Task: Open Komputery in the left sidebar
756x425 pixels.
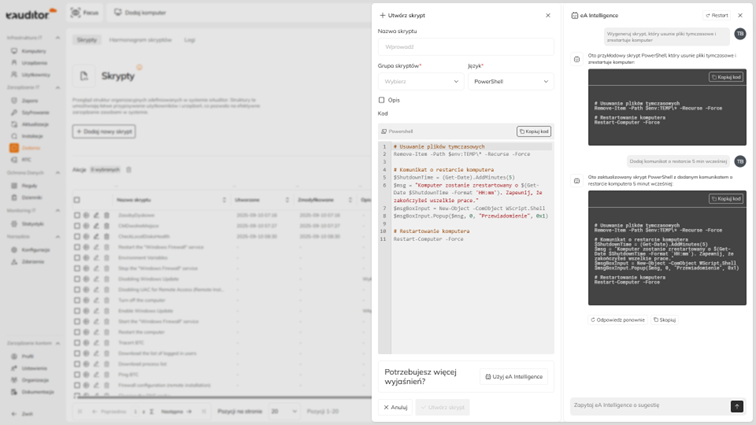Action: [34, 50]
